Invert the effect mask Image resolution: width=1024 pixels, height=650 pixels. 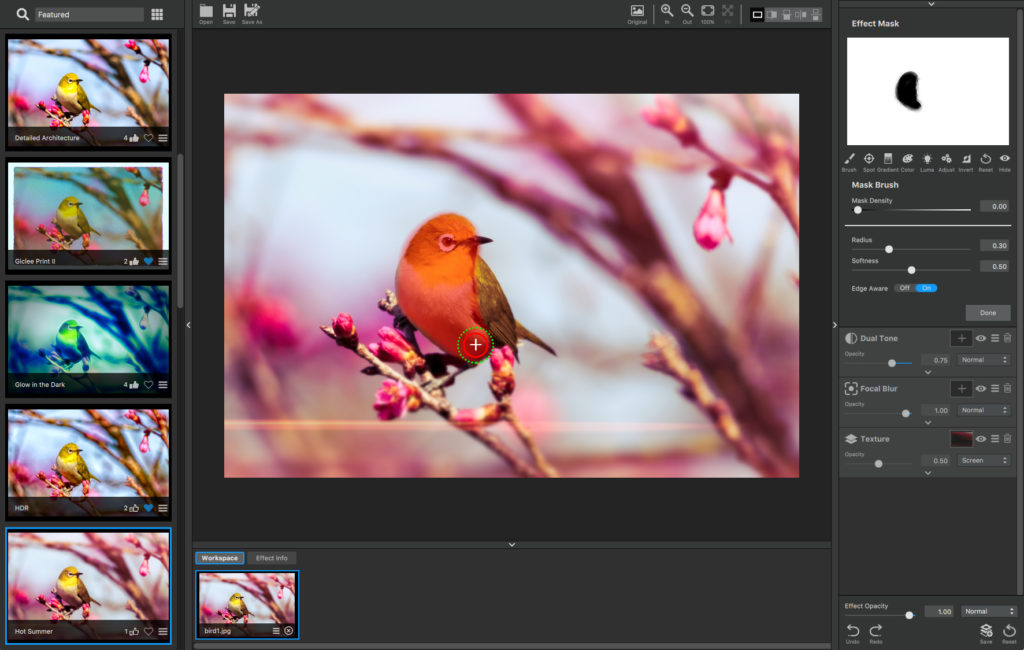[x=966, y=162]
